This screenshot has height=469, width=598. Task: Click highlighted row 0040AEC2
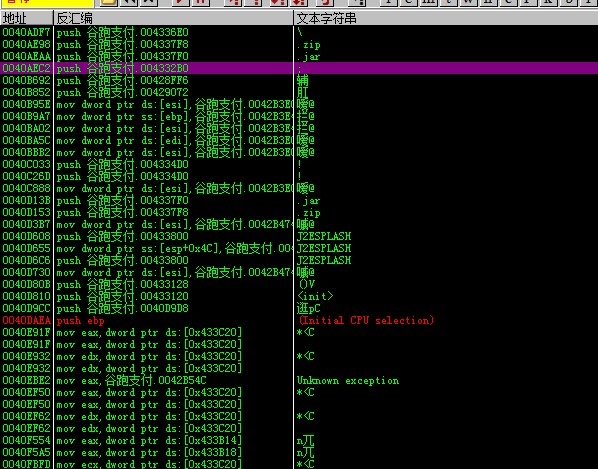coord(299,68)
